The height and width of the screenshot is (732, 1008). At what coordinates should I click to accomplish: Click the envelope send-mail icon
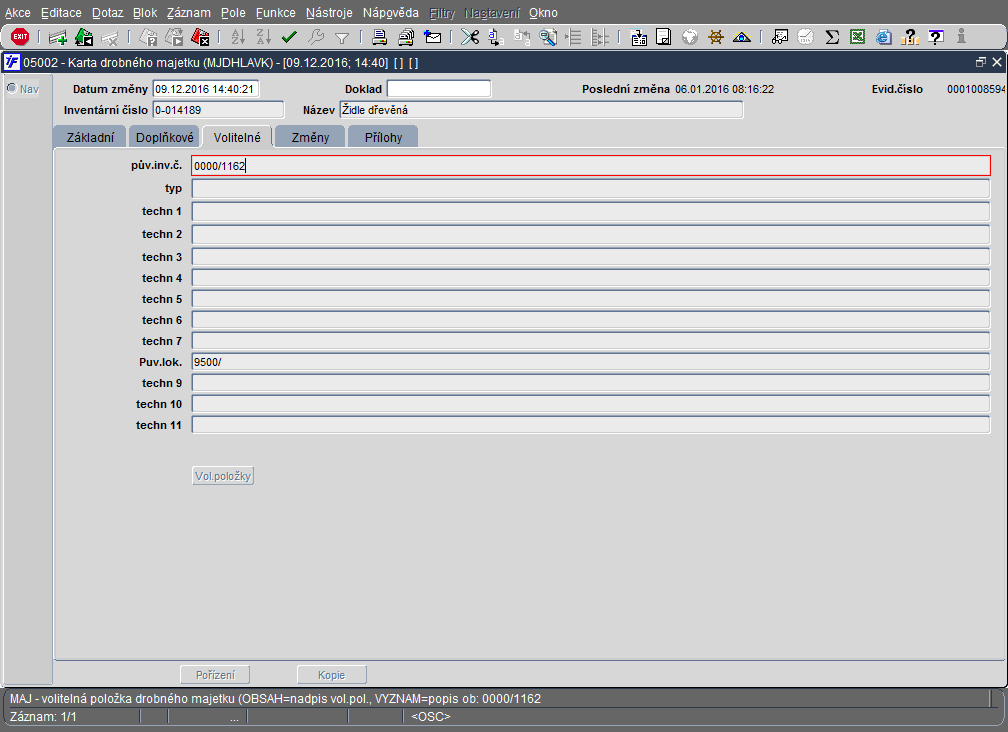[433, 37]
